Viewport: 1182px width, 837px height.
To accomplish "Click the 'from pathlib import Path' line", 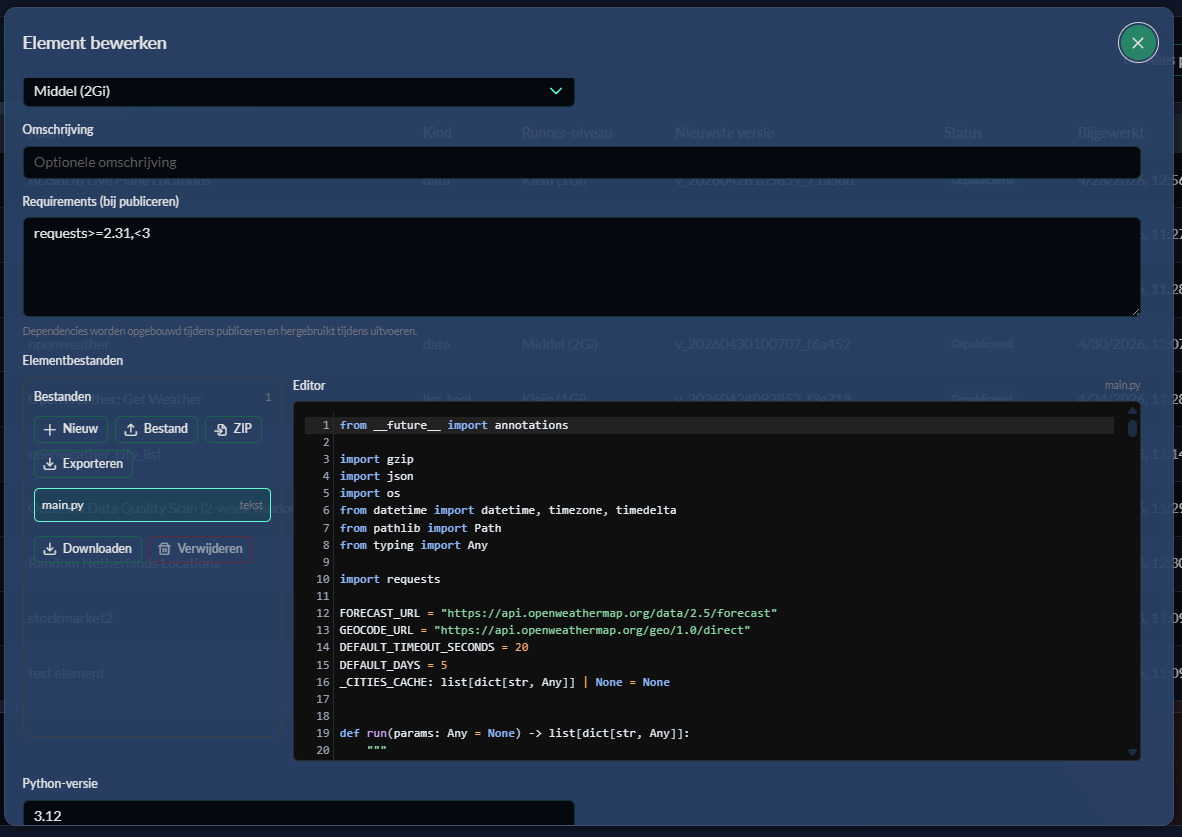I will [420, 528].
